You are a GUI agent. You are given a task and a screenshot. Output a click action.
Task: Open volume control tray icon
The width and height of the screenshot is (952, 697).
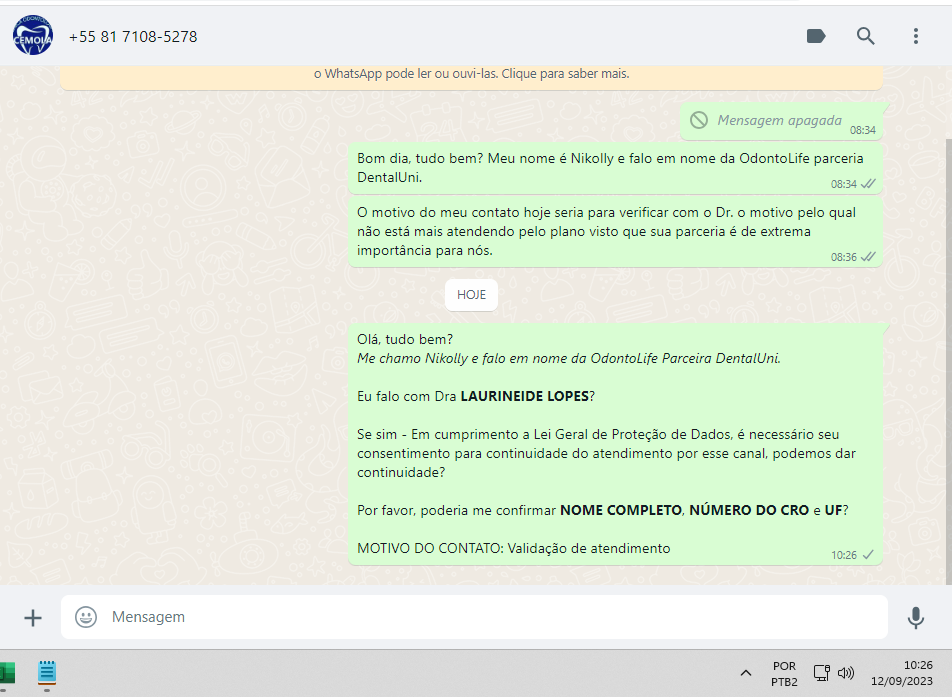point(846,673)
